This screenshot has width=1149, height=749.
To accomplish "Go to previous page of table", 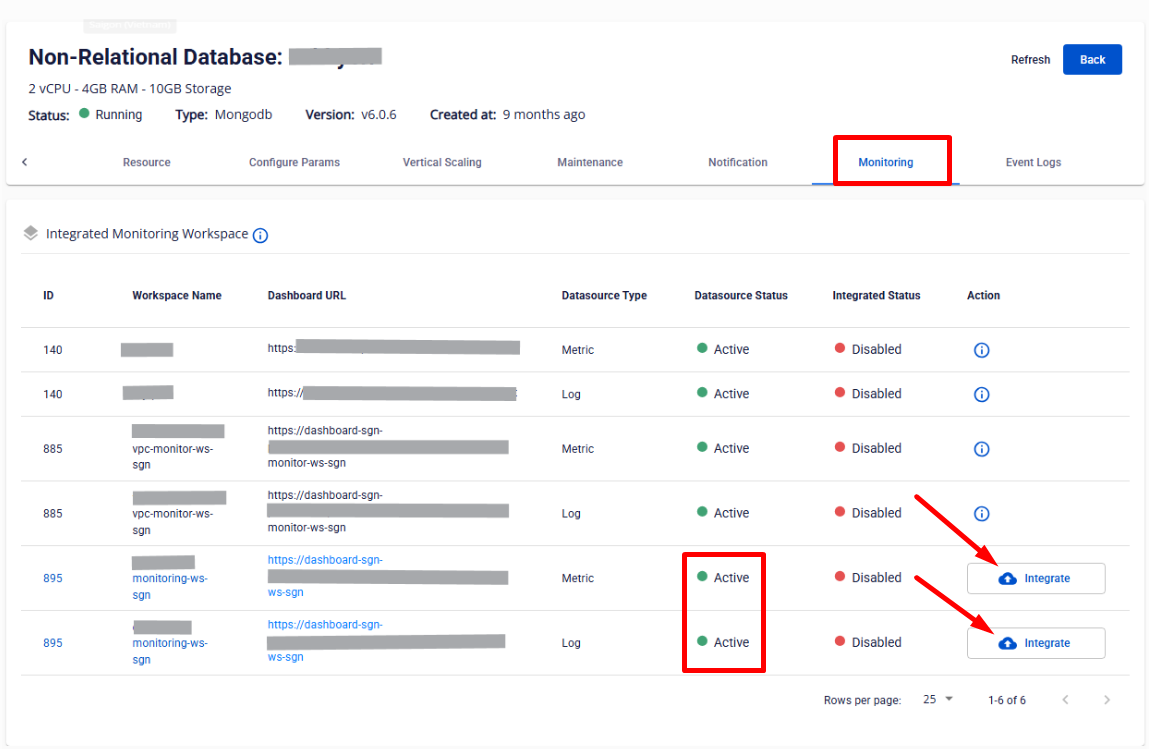I will coord(1065,700).
